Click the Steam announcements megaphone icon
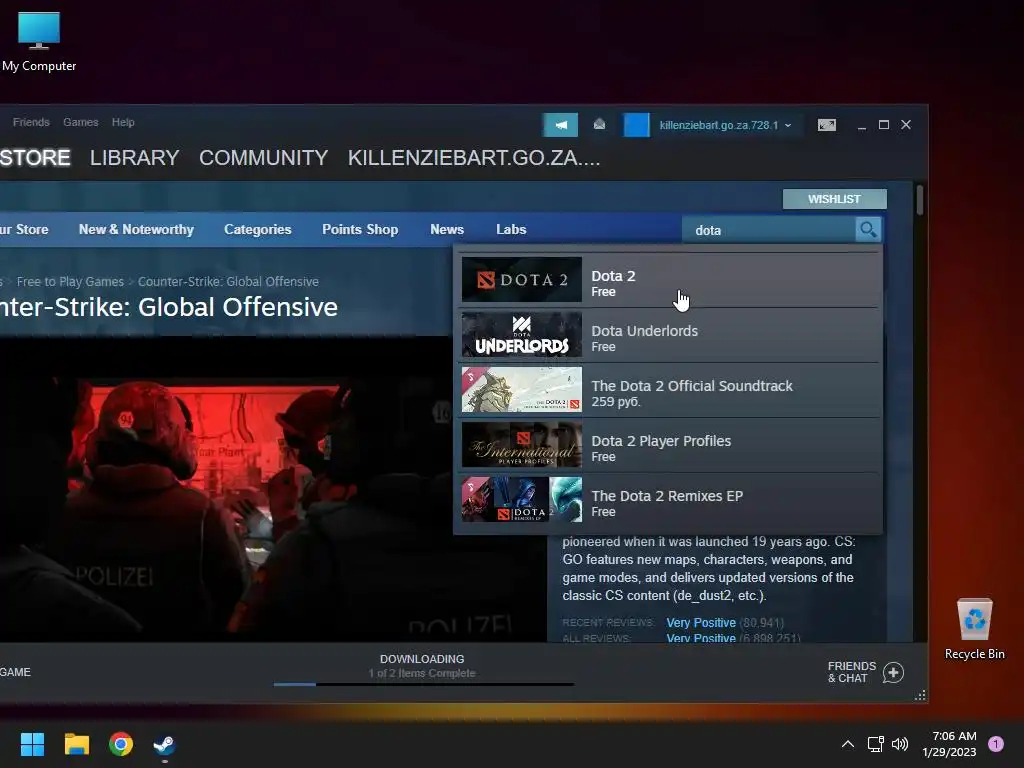This screenshot has height=768, width=1024. (560, 125)
